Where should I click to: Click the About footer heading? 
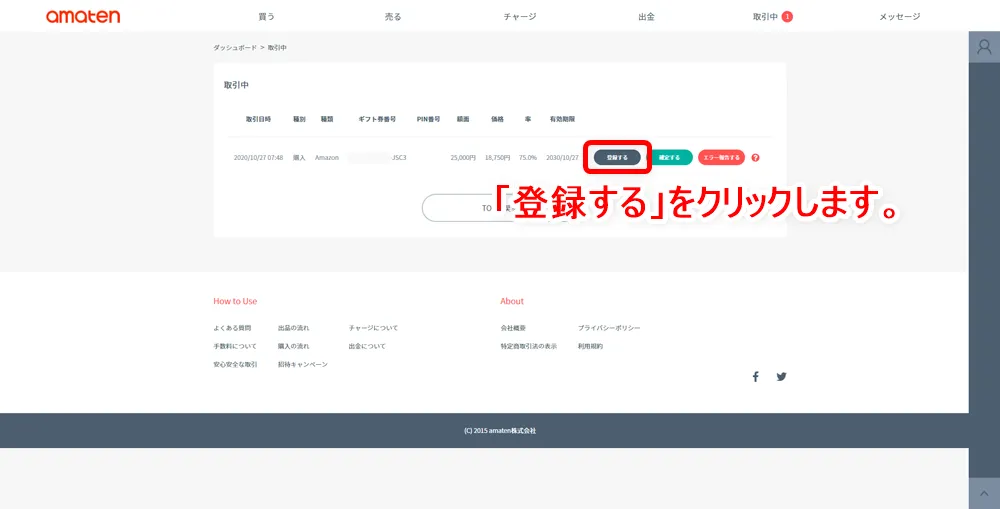[x=511, y=301]
